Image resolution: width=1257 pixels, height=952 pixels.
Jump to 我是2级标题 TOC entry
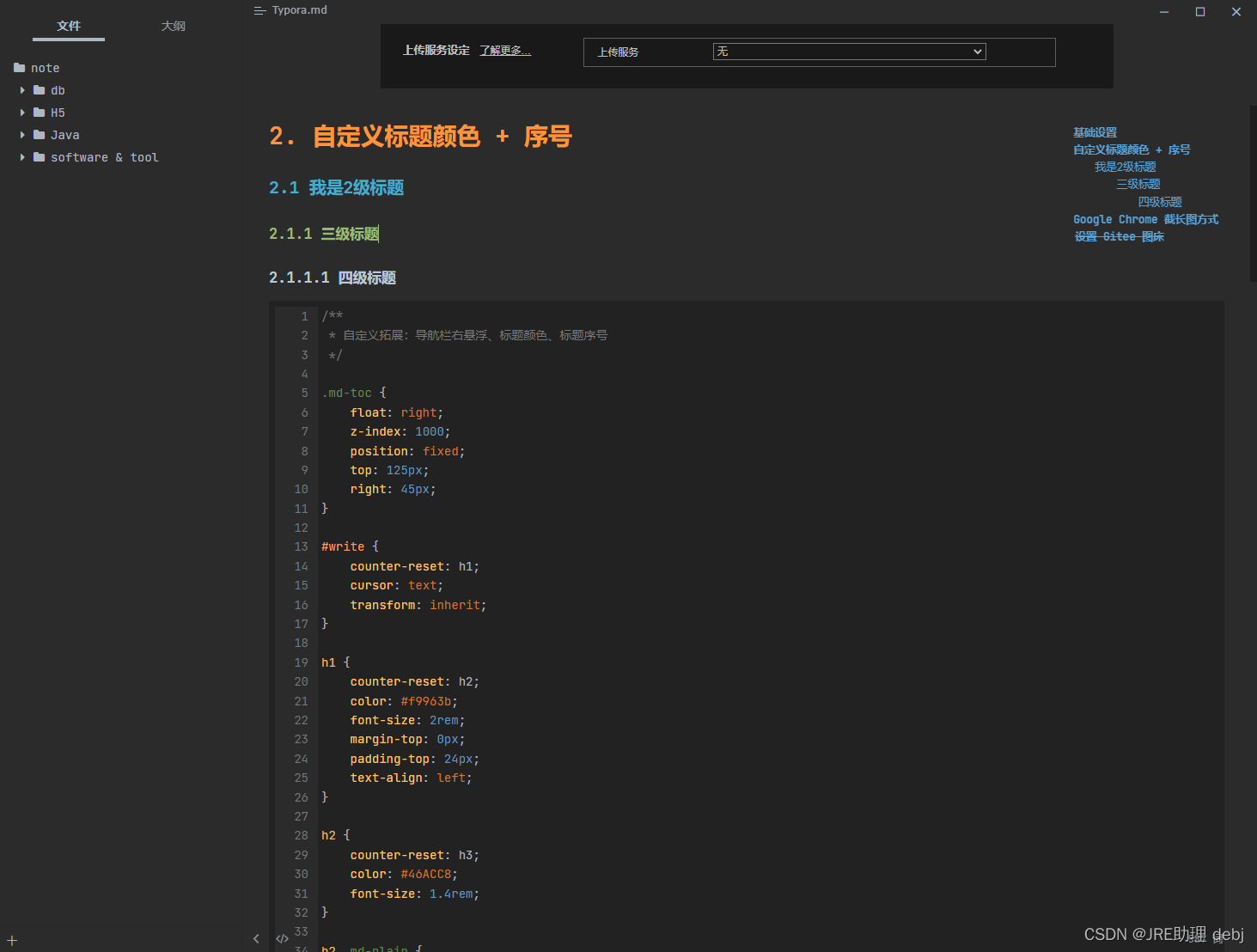[1125, 167]
